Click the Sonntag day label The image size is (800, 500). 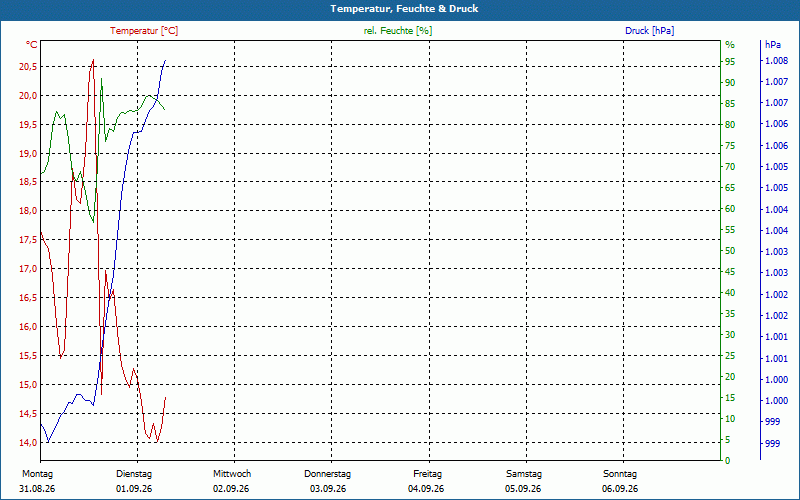(x=620, y=474)
